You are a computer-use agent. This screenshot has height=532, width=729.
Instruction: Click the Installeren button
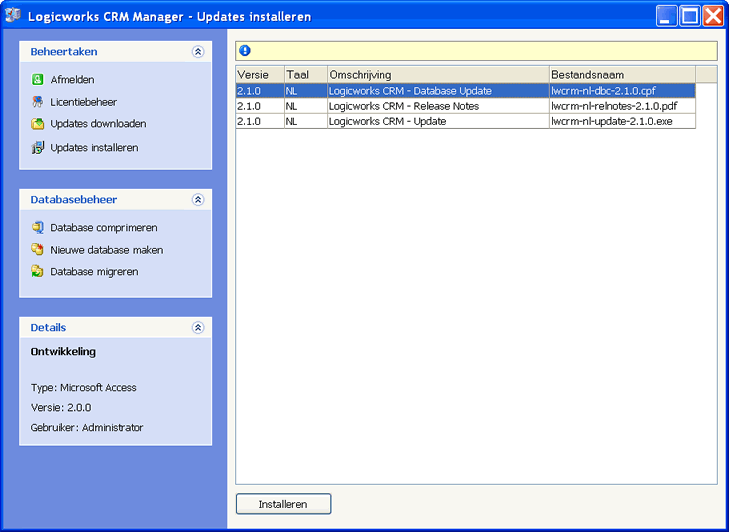(284, 504)
